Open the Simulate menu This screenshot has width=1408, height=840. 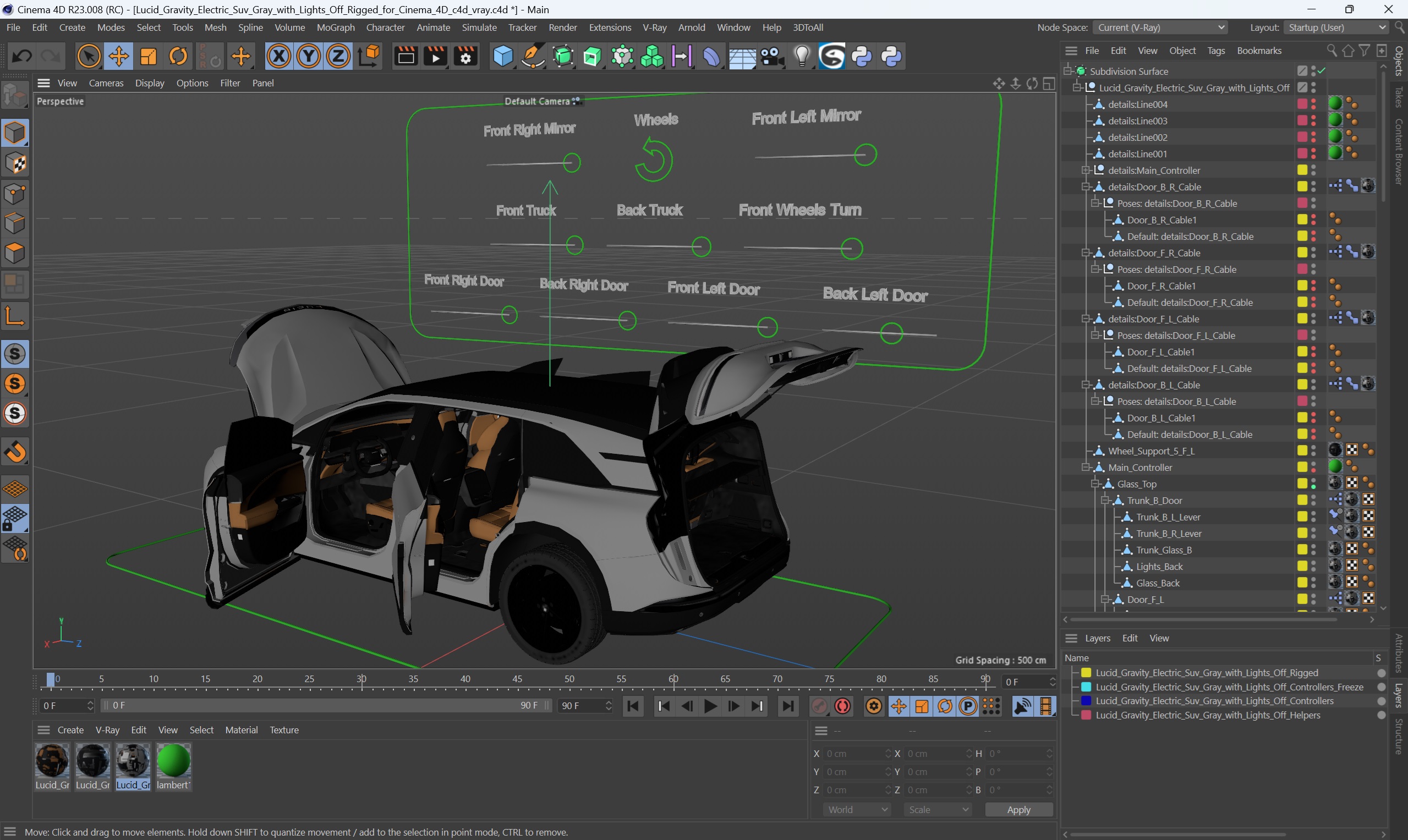click(x=479, y=27)
